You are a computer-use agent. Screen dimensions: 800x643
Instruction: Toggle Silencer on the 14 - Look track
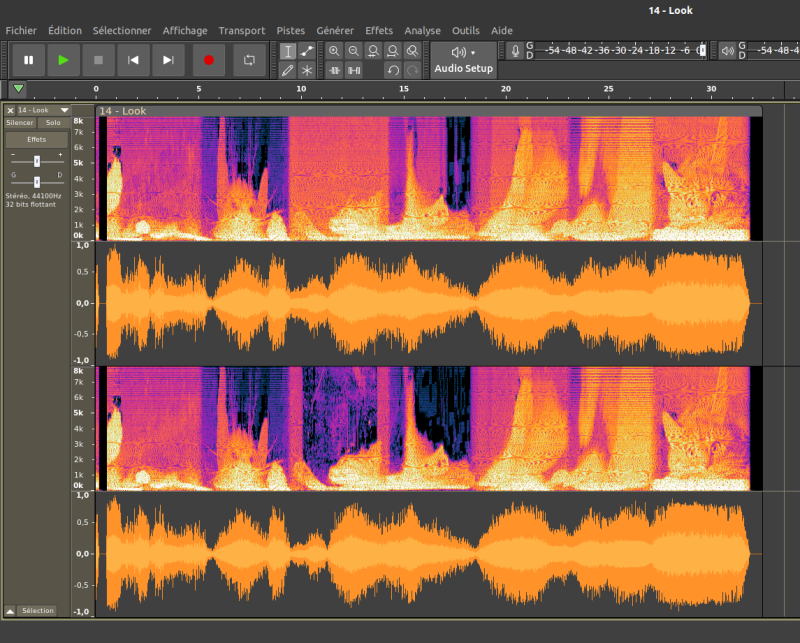[20, 123]
